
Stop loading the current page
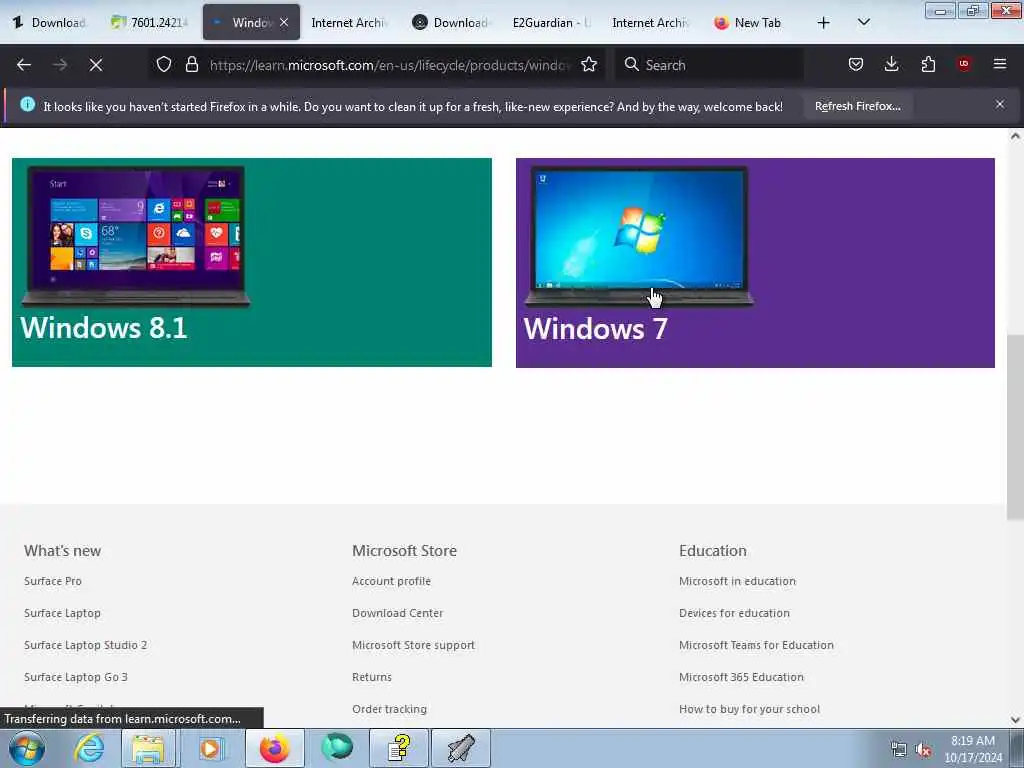[x=96, y=65]
